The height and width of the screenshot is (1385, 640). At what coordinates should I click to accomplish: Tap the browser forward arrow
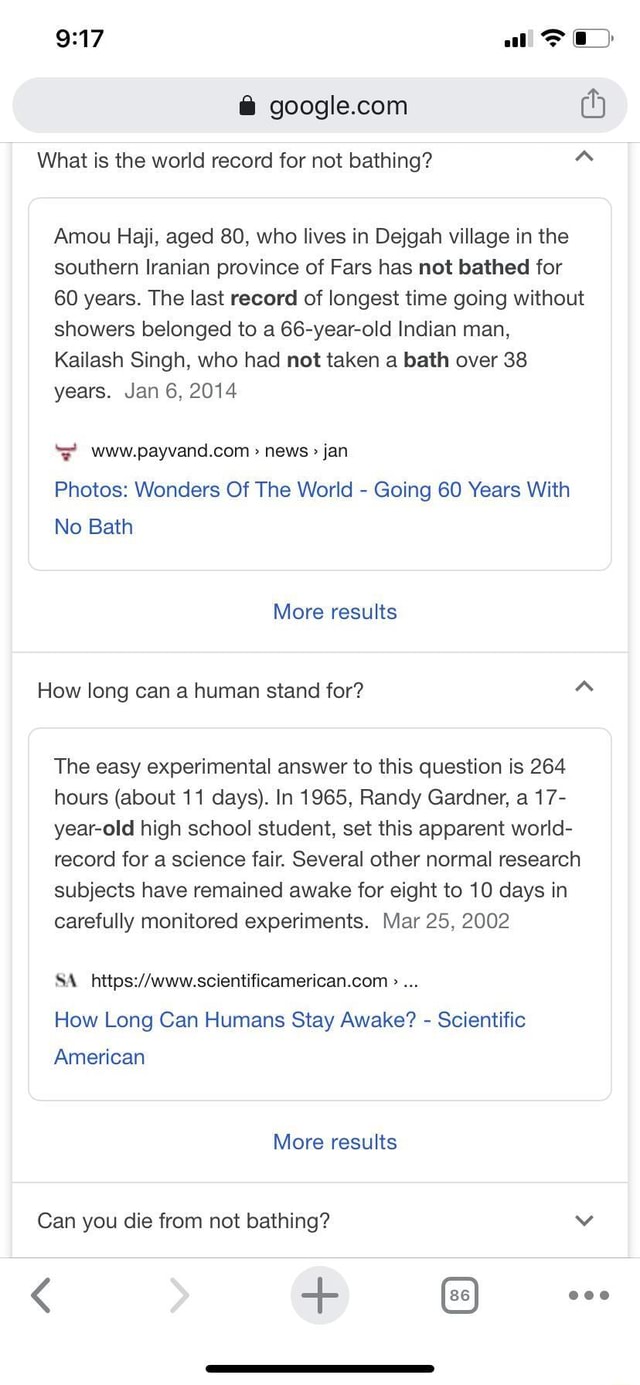(180, 1295)
